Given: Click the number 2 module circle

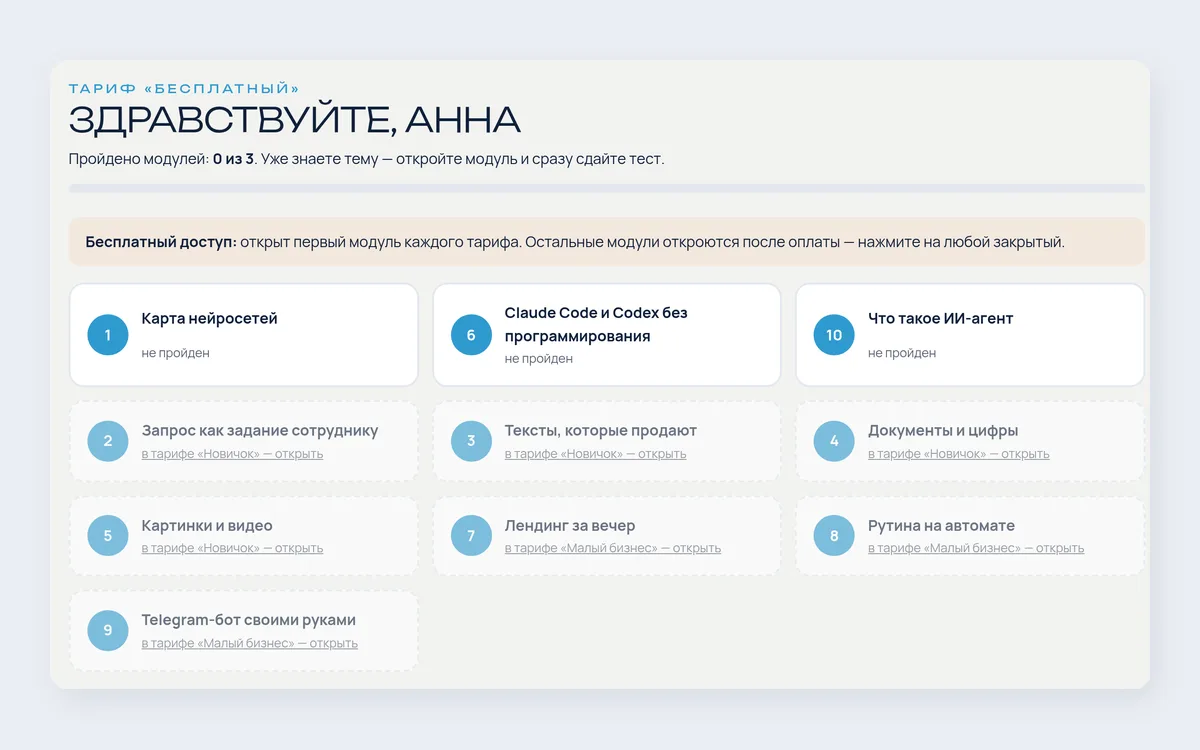Looking at the screenshot, I should tap(108, 441).
